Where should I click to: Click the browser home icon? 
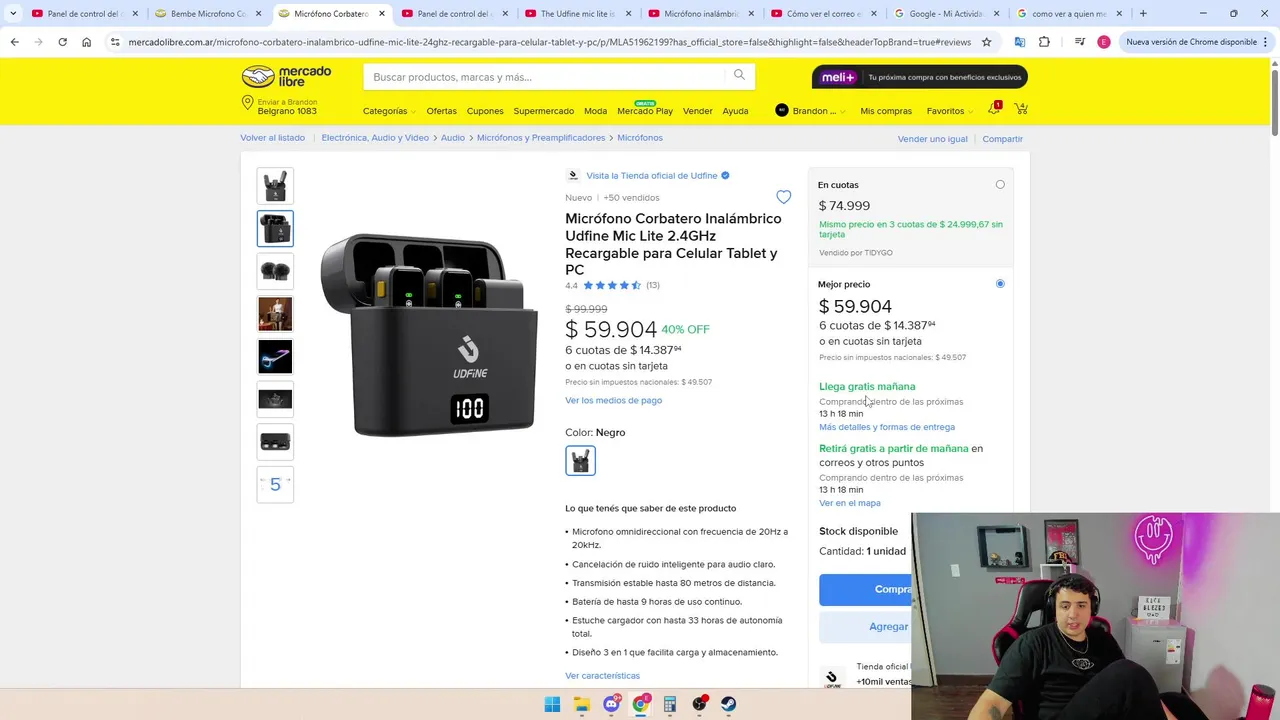pyautogui.click(x=86, y=42)
